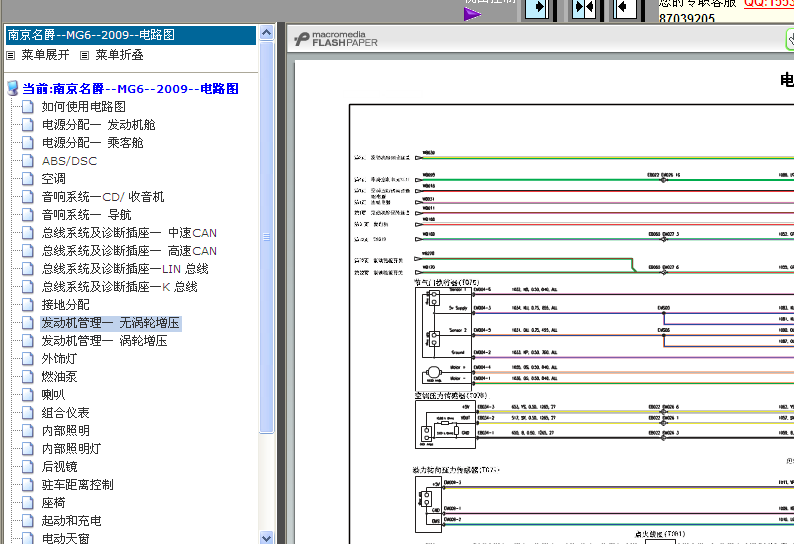The height and width of the screenshot is (544, 794).
Task: Open 总线系统及诊断插座一K 总线 entry
Action: tap(120, 287)
